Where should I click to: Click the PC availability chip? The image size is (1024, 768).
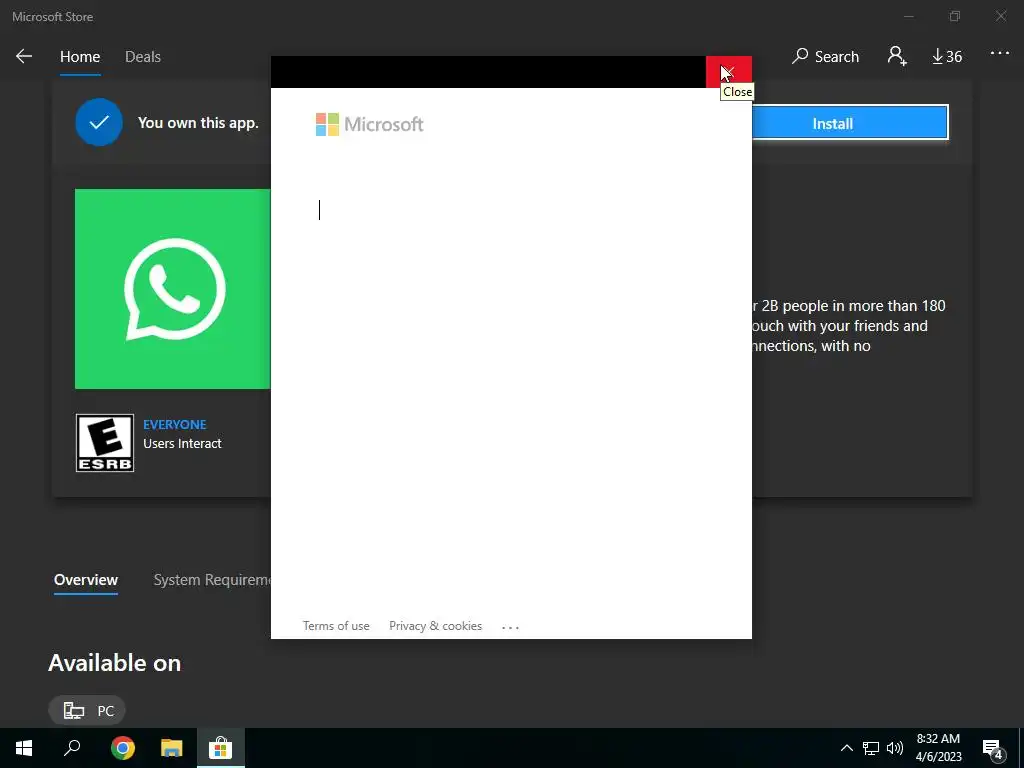coord(87,711)
